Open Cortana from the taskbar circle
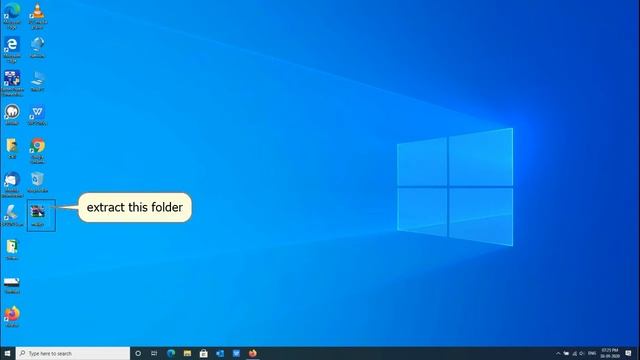Image resolution: width=640 pixels, height=360 pixels. [x=138, y=353]
